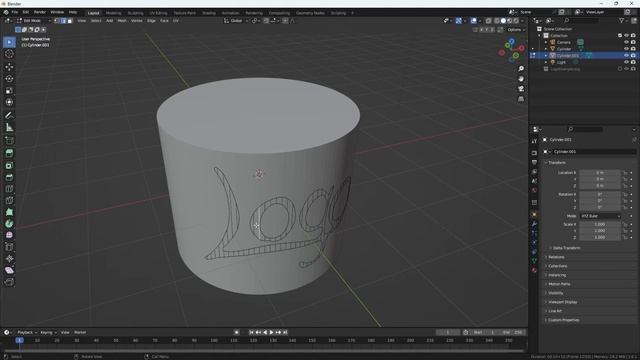Select the Annotate tool
Image resolution: width=640 pixels, height=360 pixels.
pos(9,116)
